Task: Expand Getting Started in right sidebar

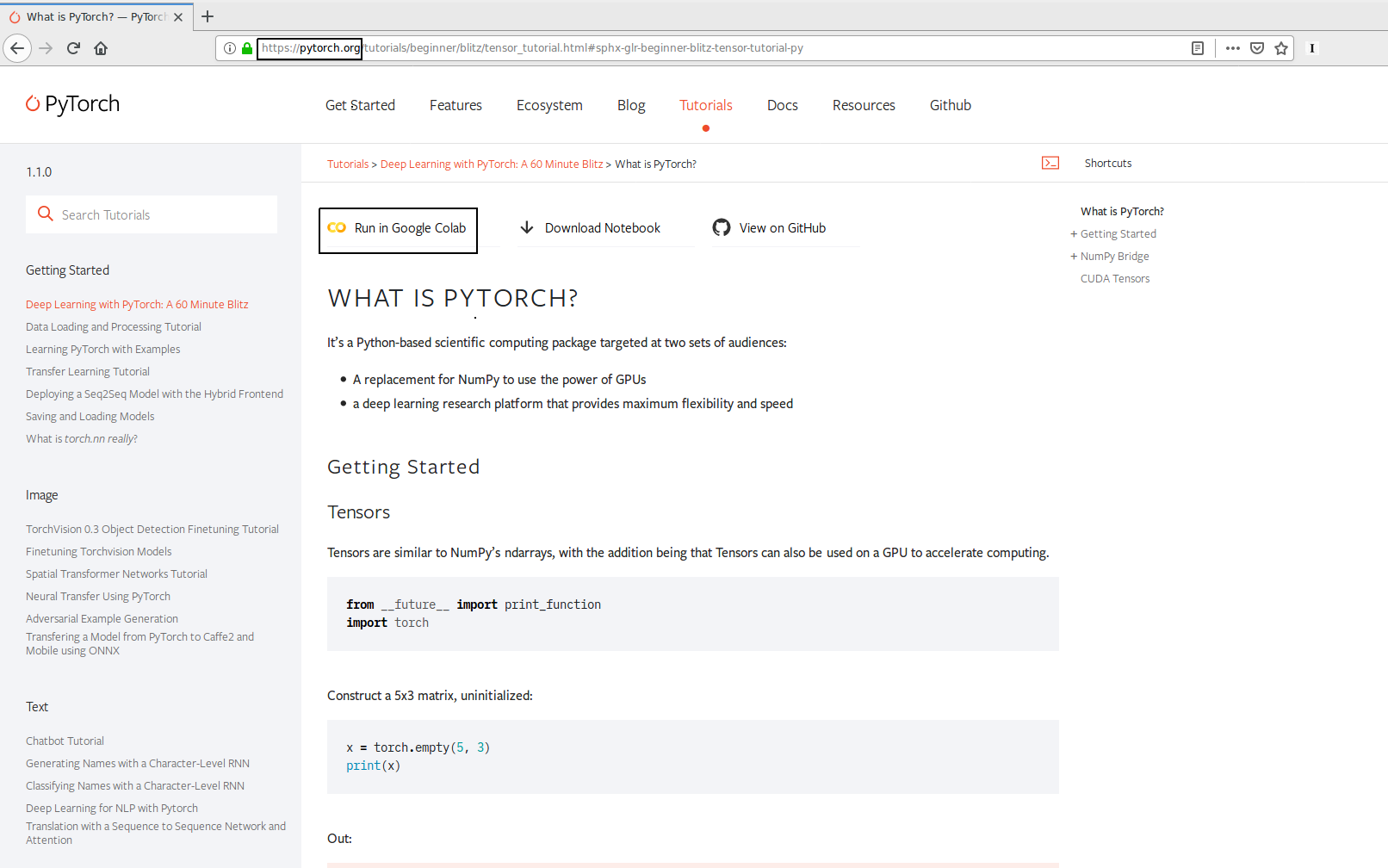Action: pyautogui.click(x=1074, y=234)
